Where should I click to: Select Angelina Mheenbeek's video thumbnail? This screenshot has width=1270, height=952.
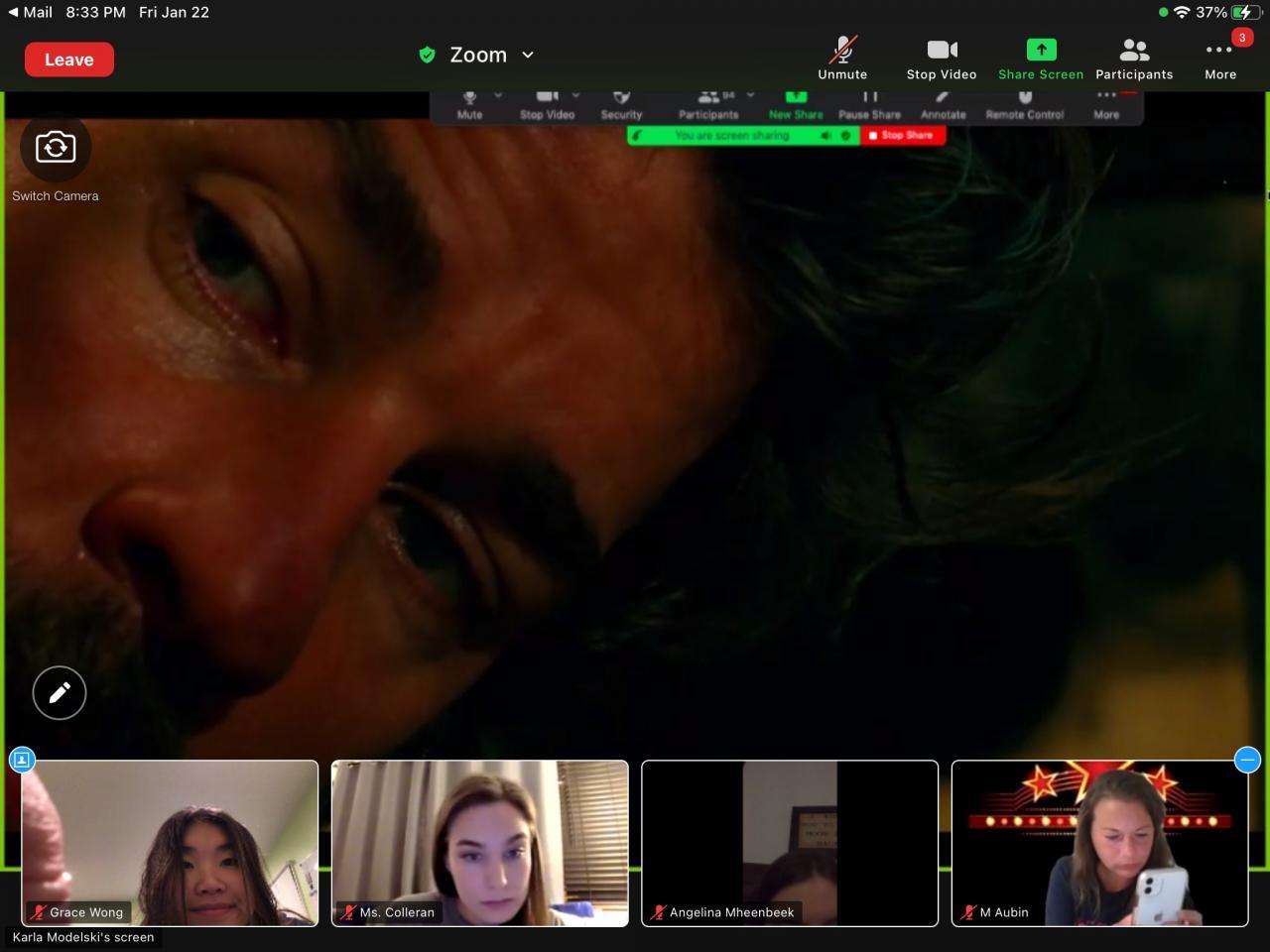[790, 843]
